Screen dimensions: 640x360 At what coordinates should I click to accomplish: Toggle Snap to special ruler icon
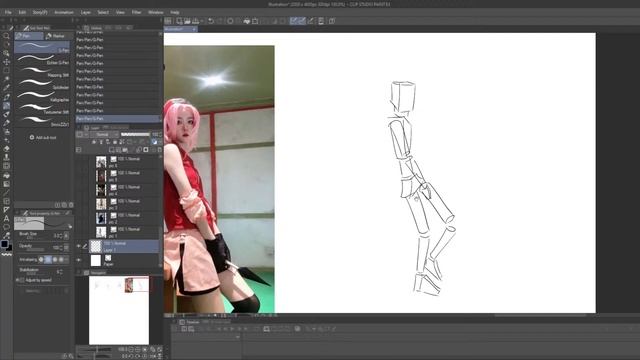click(x=302, y=21)
